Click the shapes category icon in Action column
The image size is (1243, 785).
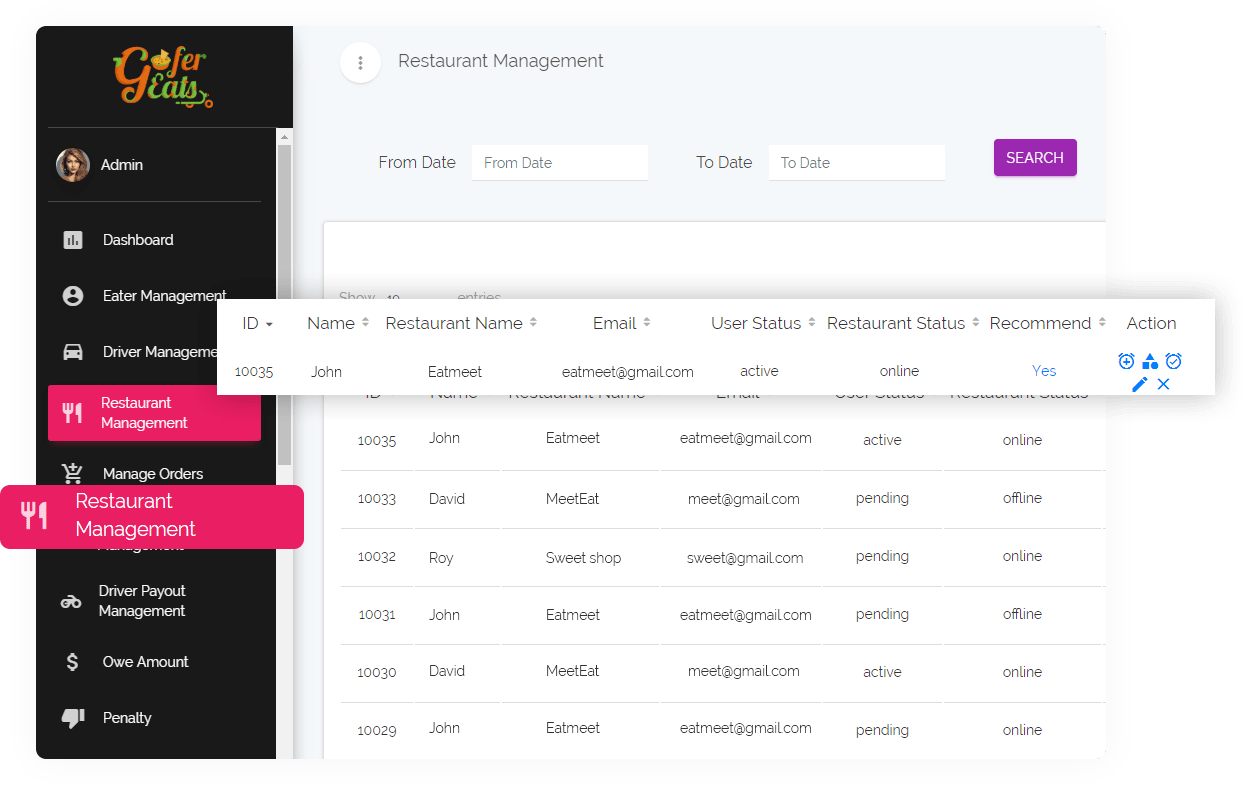click(x=1150, y=361)
